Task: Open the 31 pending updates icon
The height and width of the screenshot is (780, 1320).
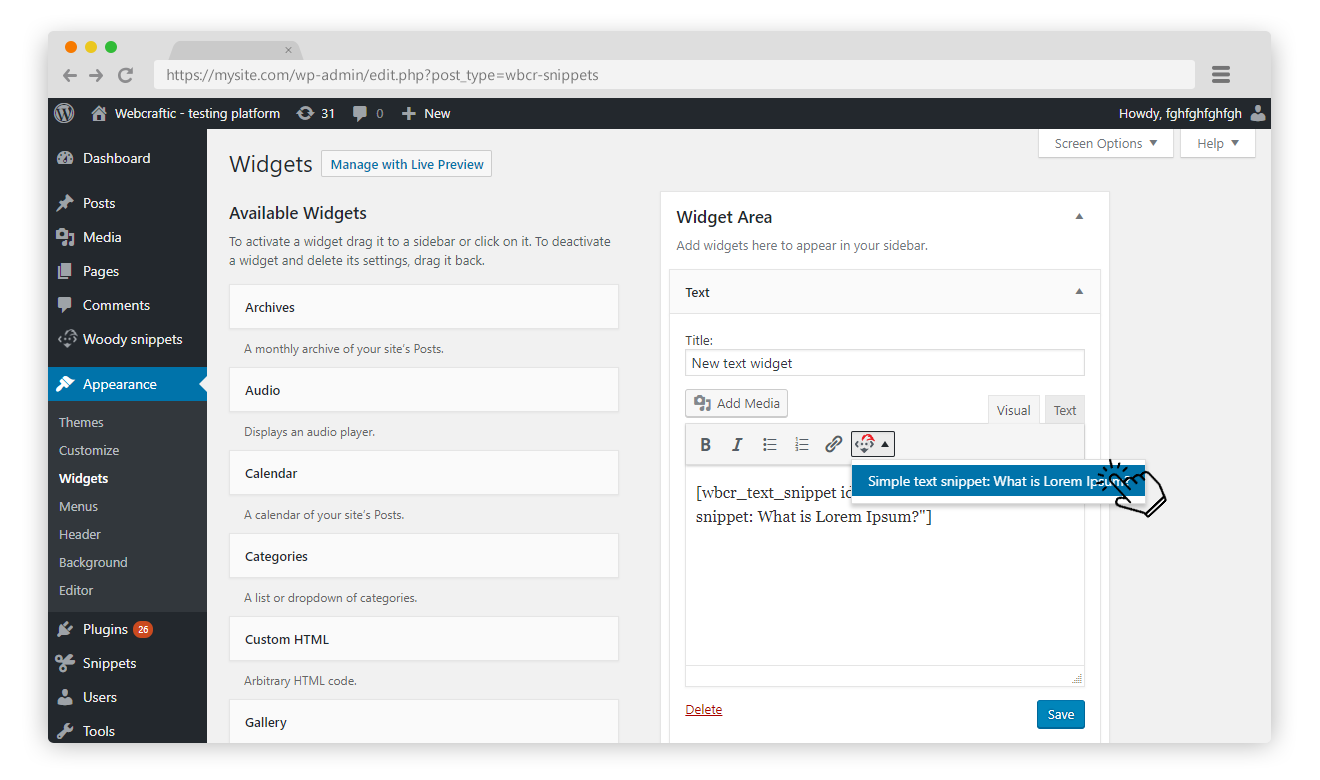Action: coord(305,113)
